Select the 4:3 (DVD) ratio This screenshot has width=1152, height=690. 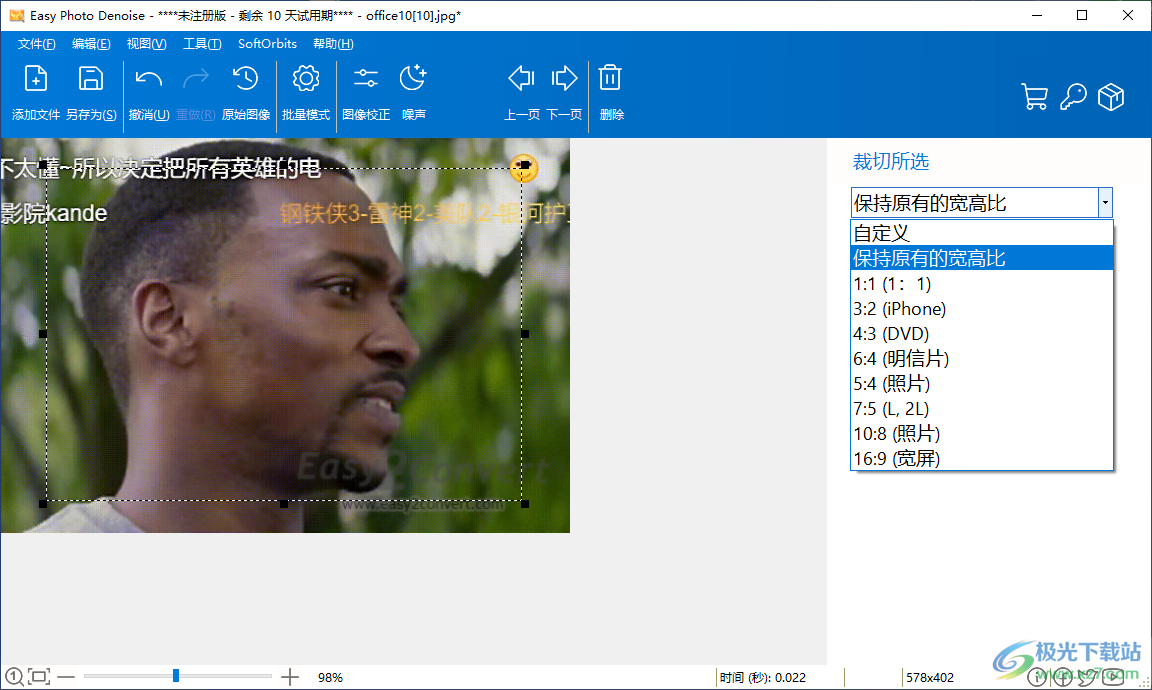[982, 334]
